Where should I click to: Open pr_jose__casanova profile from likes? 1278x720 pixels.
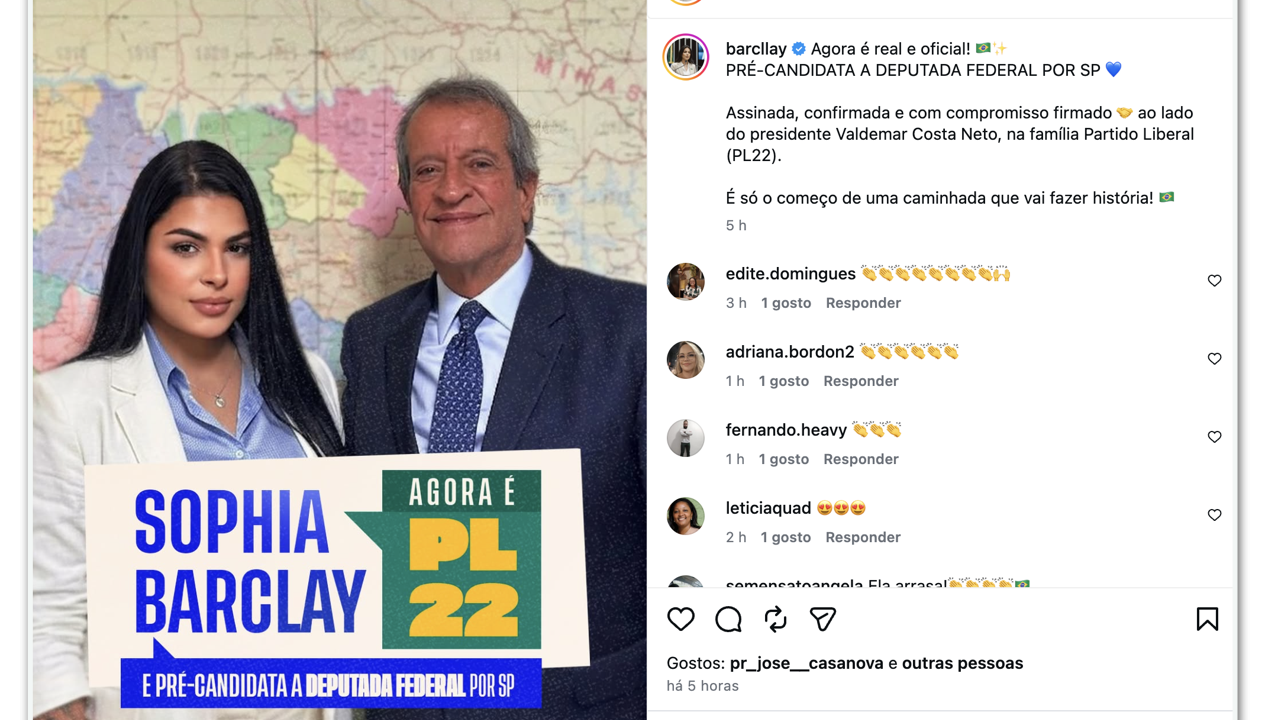pyautogui.click(x=807, y=663)
